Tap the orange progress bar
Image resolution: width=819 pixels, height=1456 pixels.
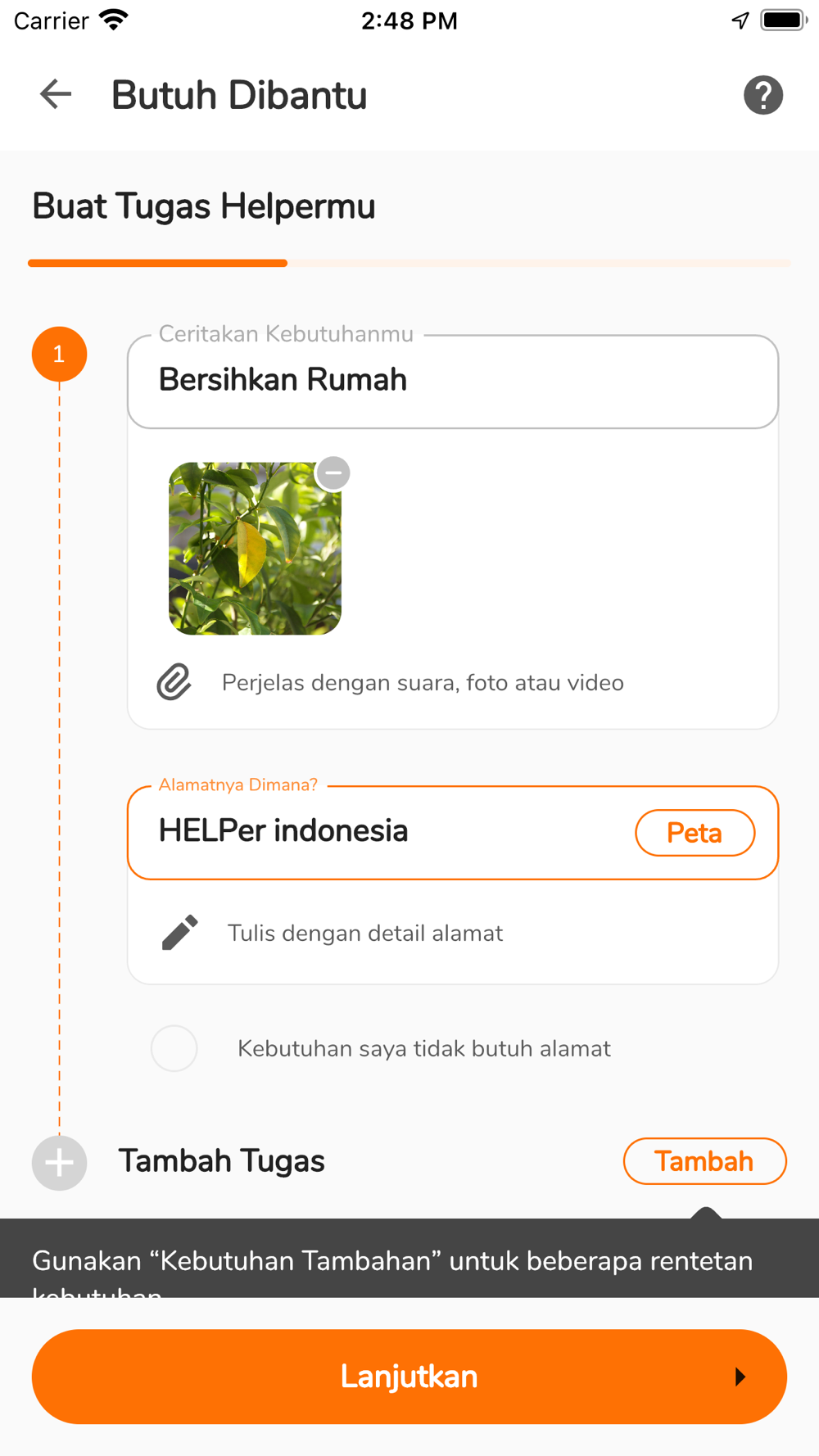(x=157, y=263)
